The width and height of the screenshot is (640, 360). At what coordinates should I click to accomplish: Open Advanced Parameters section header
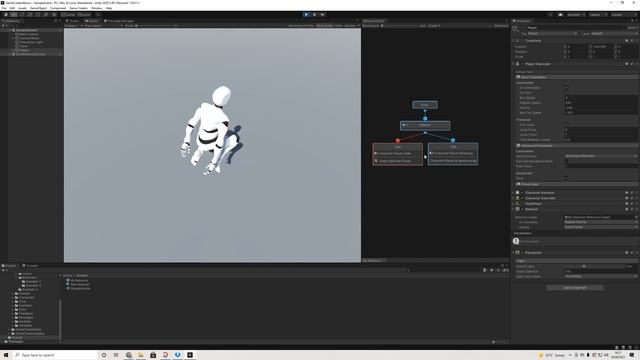[x=576, y=145]
